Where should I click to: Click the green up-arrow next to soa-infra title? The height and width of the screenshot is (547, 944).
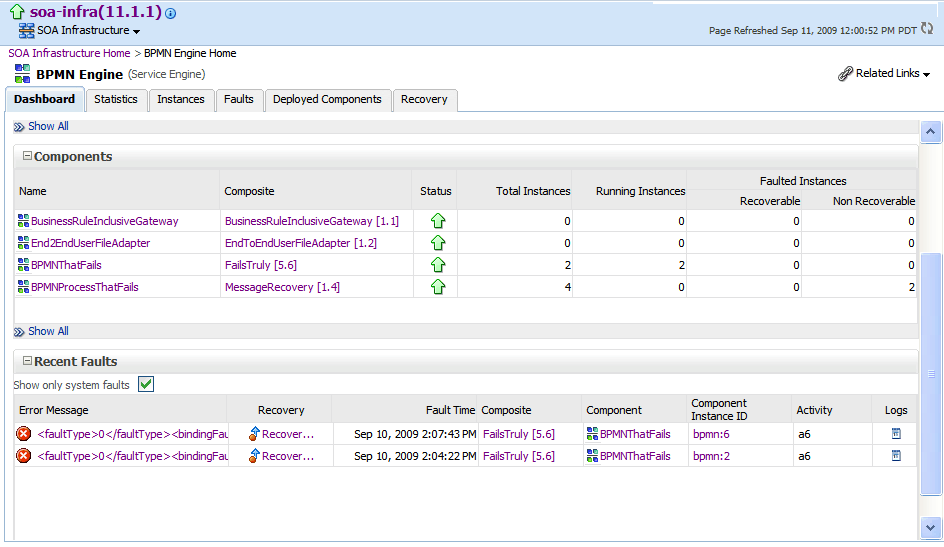tap(17, 11)
